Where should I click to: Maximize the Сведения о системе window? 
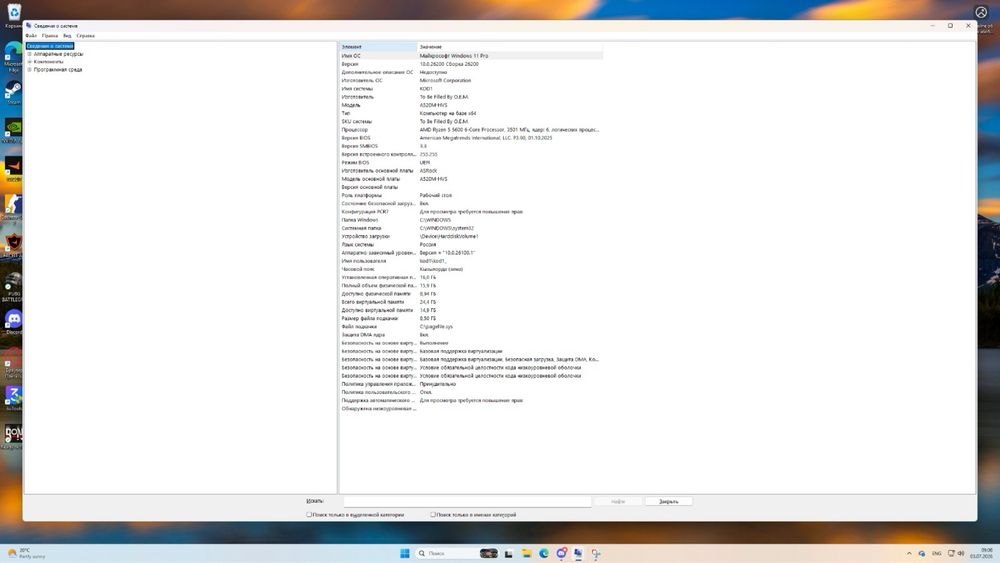tap(950, 26)
